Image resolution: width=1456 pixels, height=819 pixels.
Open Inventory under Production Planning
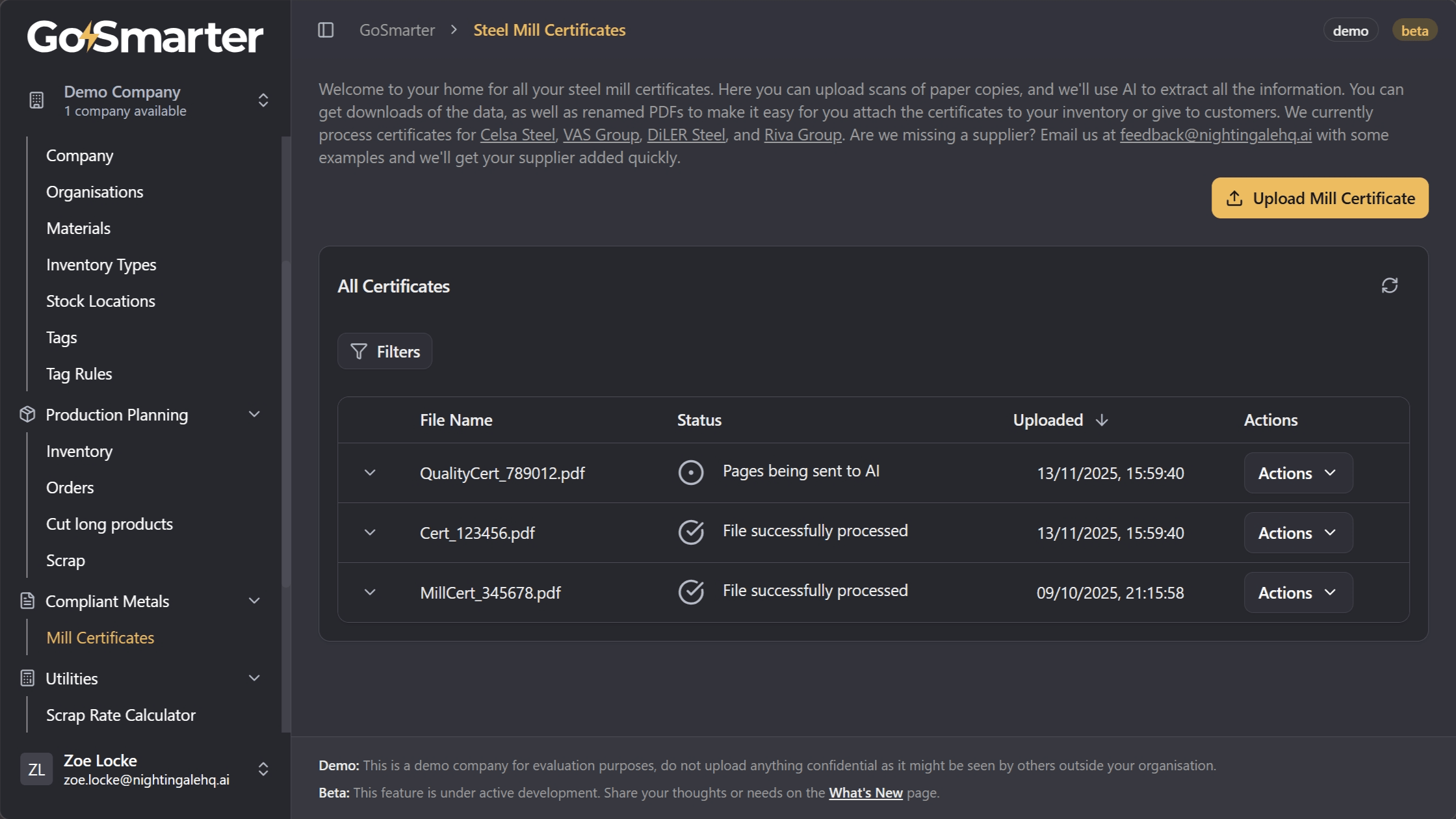tap(79, 451)
